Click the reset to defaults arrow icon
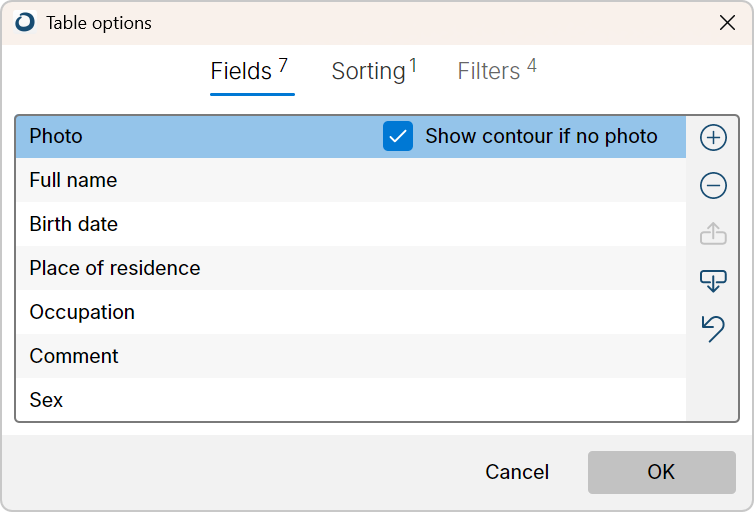 713,329
